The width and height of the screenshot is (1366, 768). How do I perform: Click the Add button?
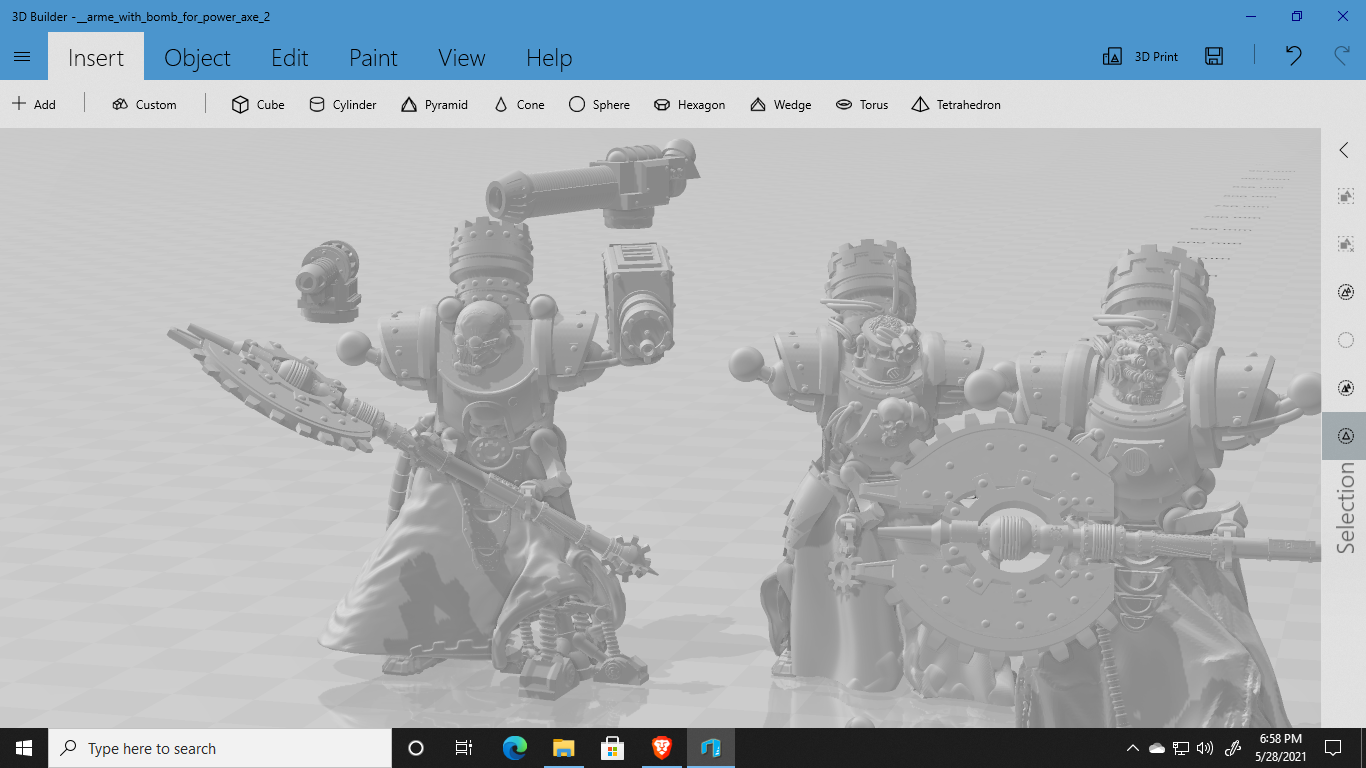pyautogui.click(x=34, y=104)
